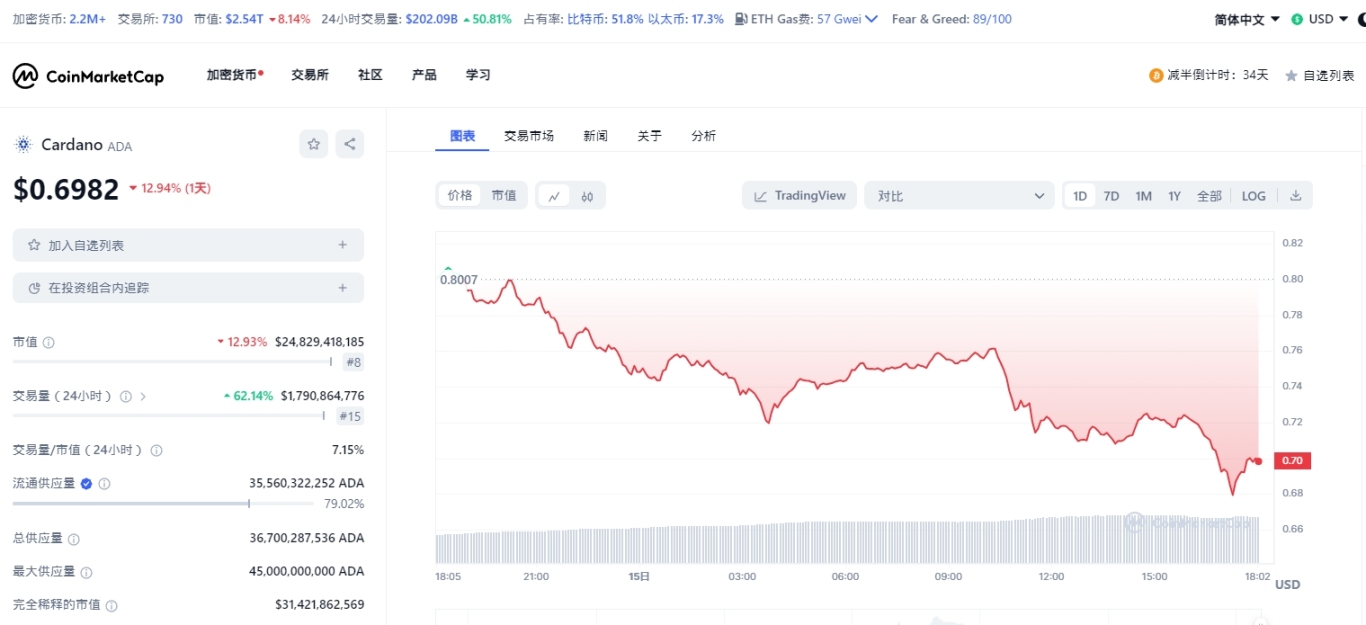Open the TradingView chart button

point(799,196)
